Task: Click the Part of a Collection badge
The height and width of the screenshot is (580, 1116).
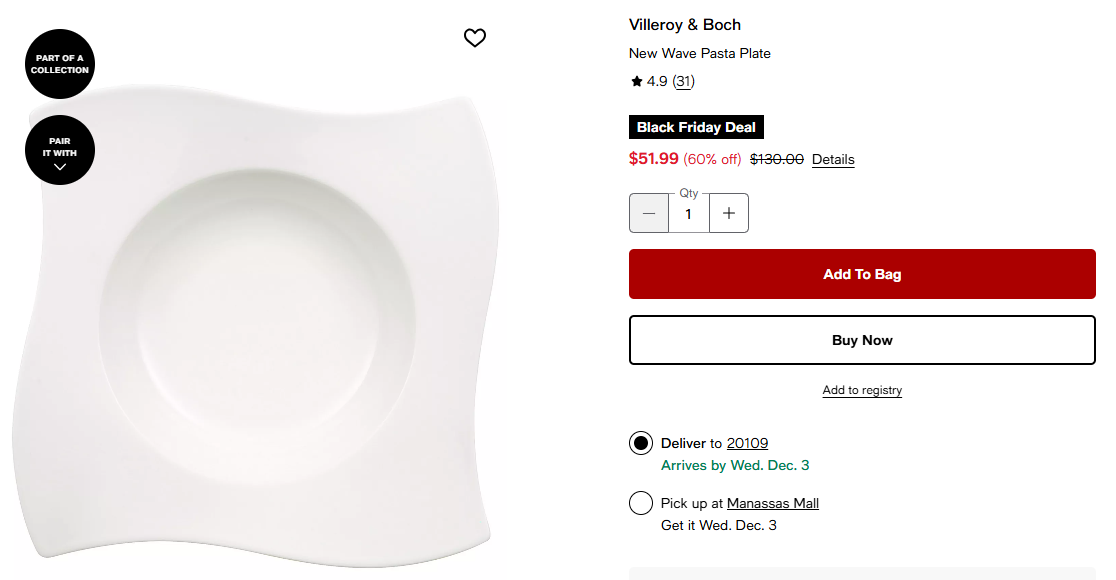Action: click(x=60, y=64)
